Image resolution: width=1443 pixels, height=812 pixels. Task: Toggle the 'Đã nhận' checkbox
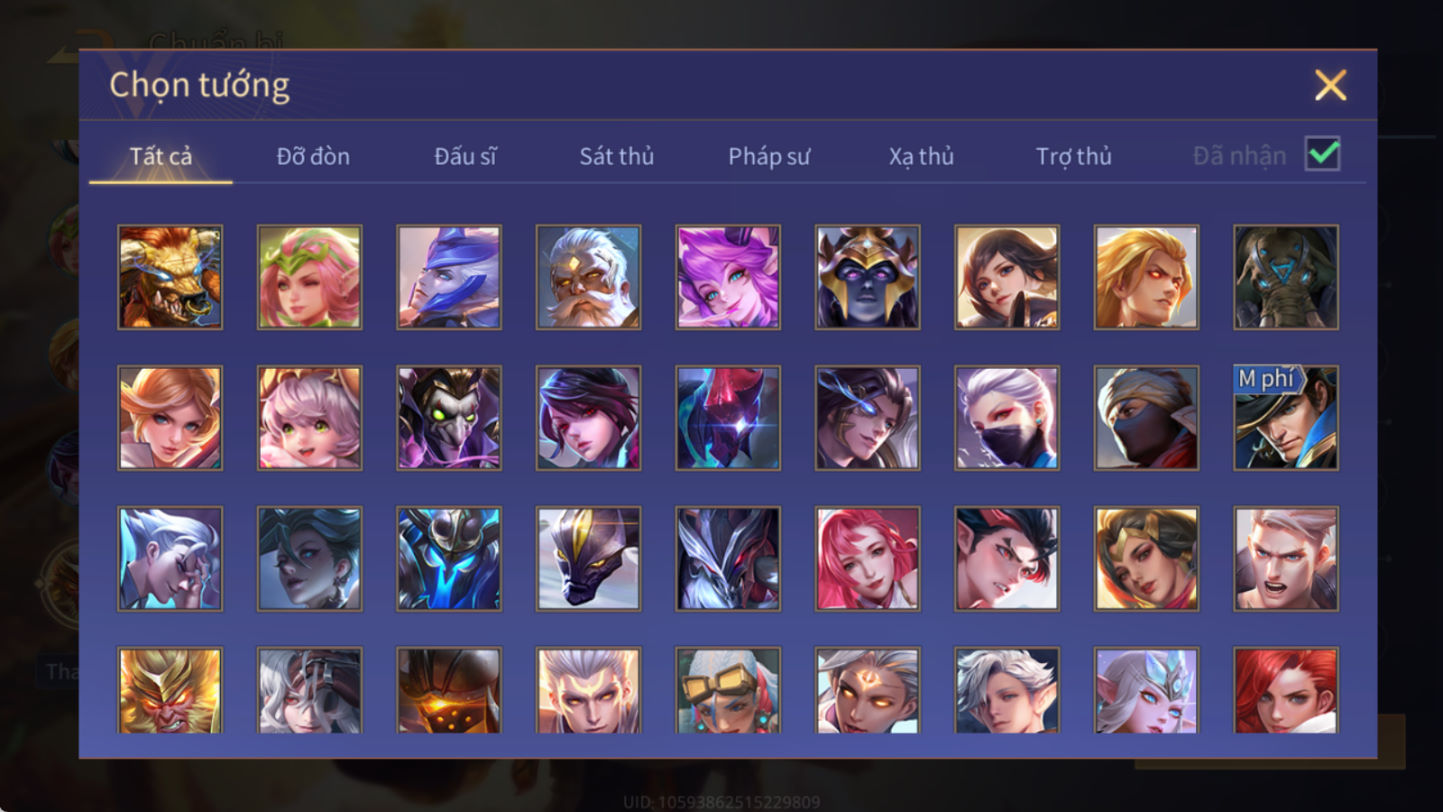point(1323,154)
